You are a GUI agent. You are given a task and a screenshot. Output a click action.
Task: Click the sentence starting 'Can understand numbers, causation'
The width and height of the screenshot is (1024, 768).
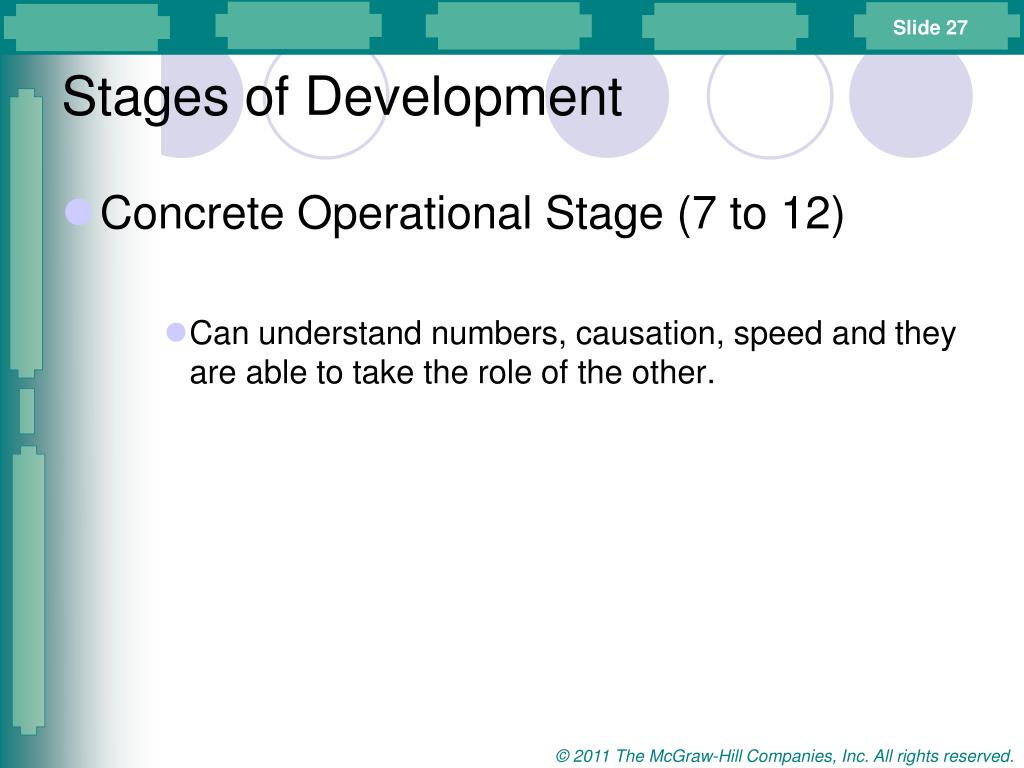(x=572, y=353)
